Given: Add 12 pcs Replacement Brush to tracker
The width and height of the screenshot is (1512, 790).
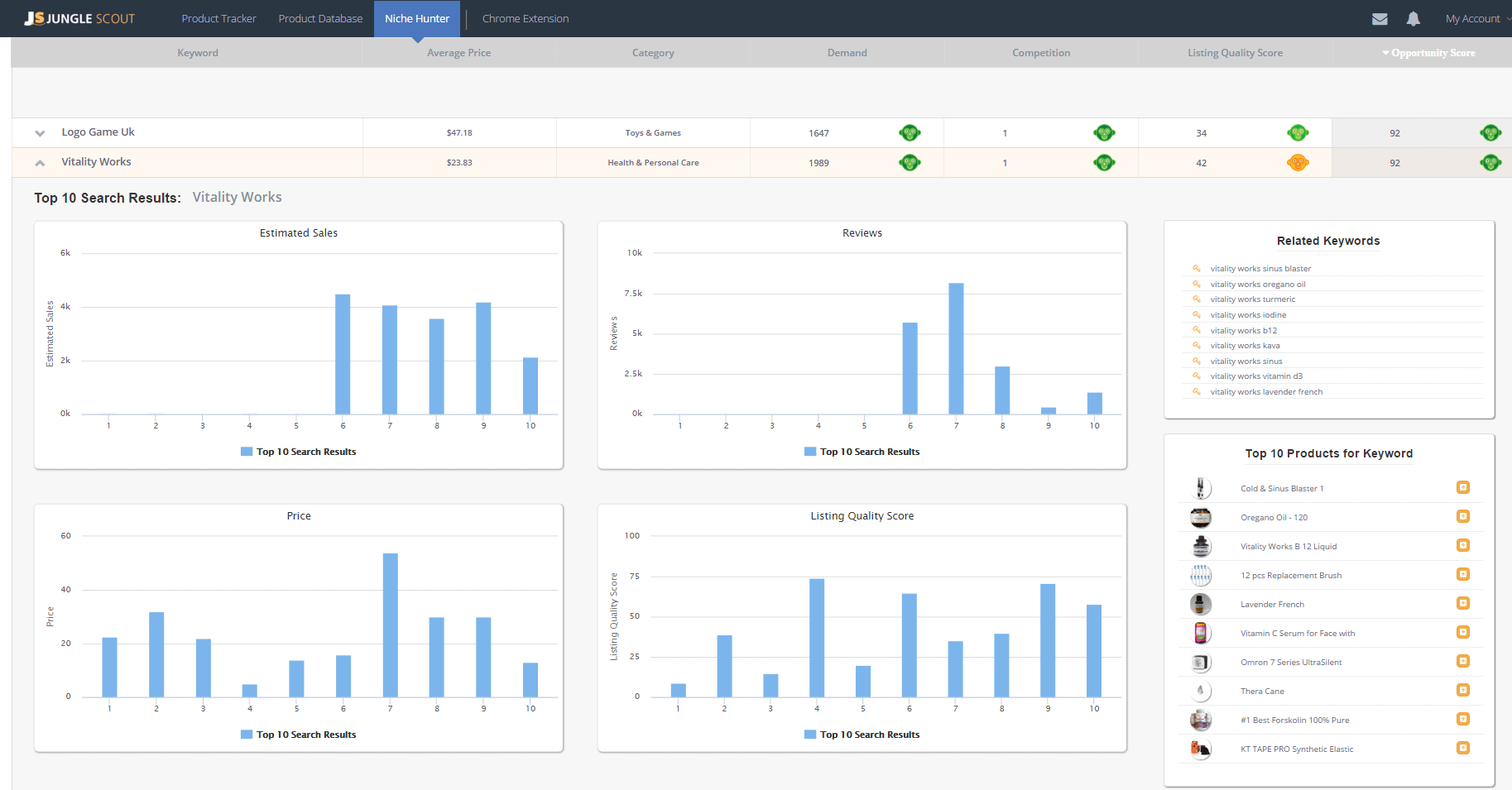Looking at the screenshot, I should click(1463, 574).
